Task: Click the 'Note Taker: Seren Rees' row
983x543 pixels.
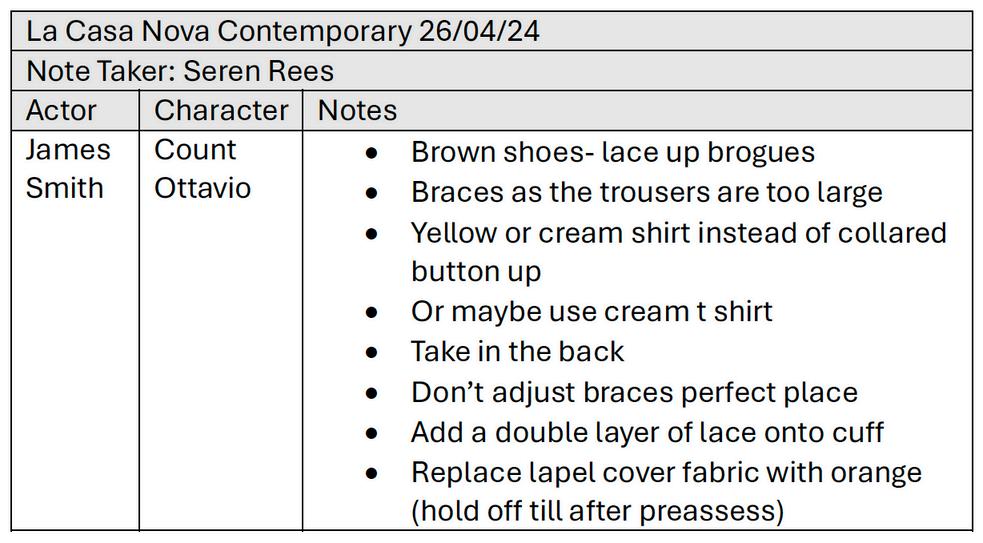Action: tap(492, 71)
